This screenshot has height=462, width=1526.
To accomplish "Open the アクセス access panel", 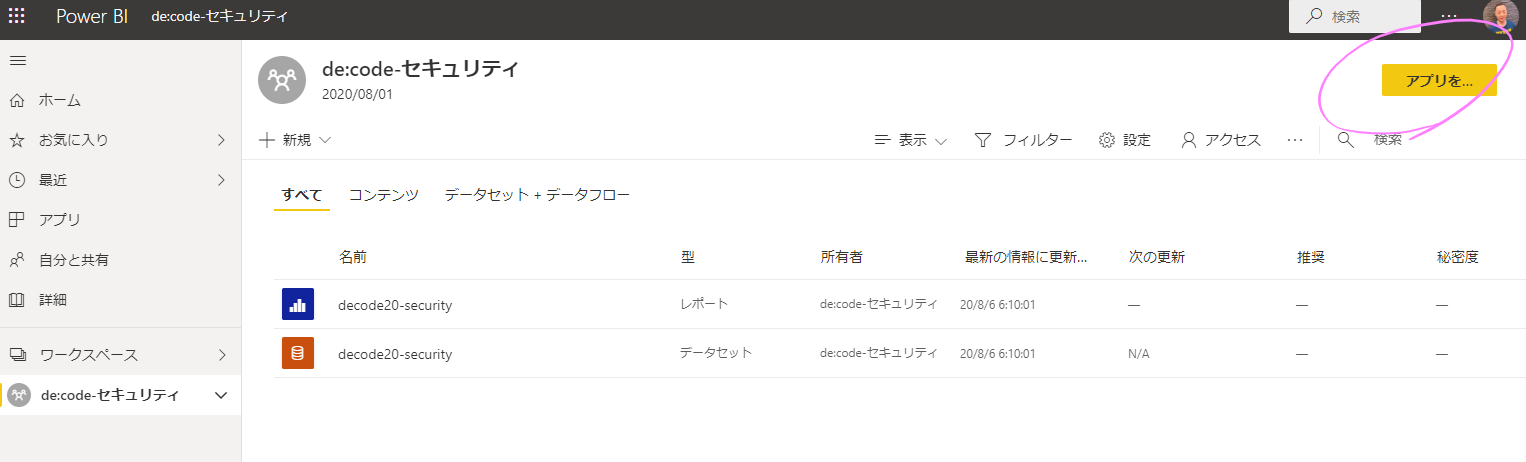I will 1221,140.
